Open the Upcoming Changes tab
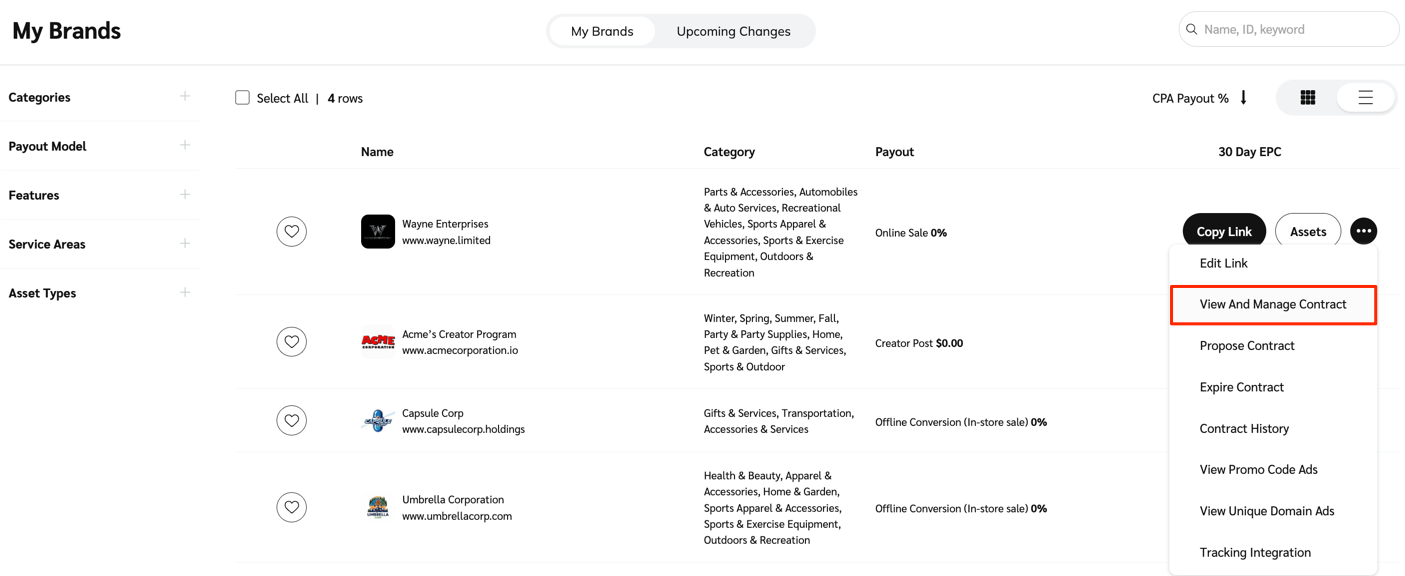This screenshot has height=576, width=1405. click(x=733, y=31)
